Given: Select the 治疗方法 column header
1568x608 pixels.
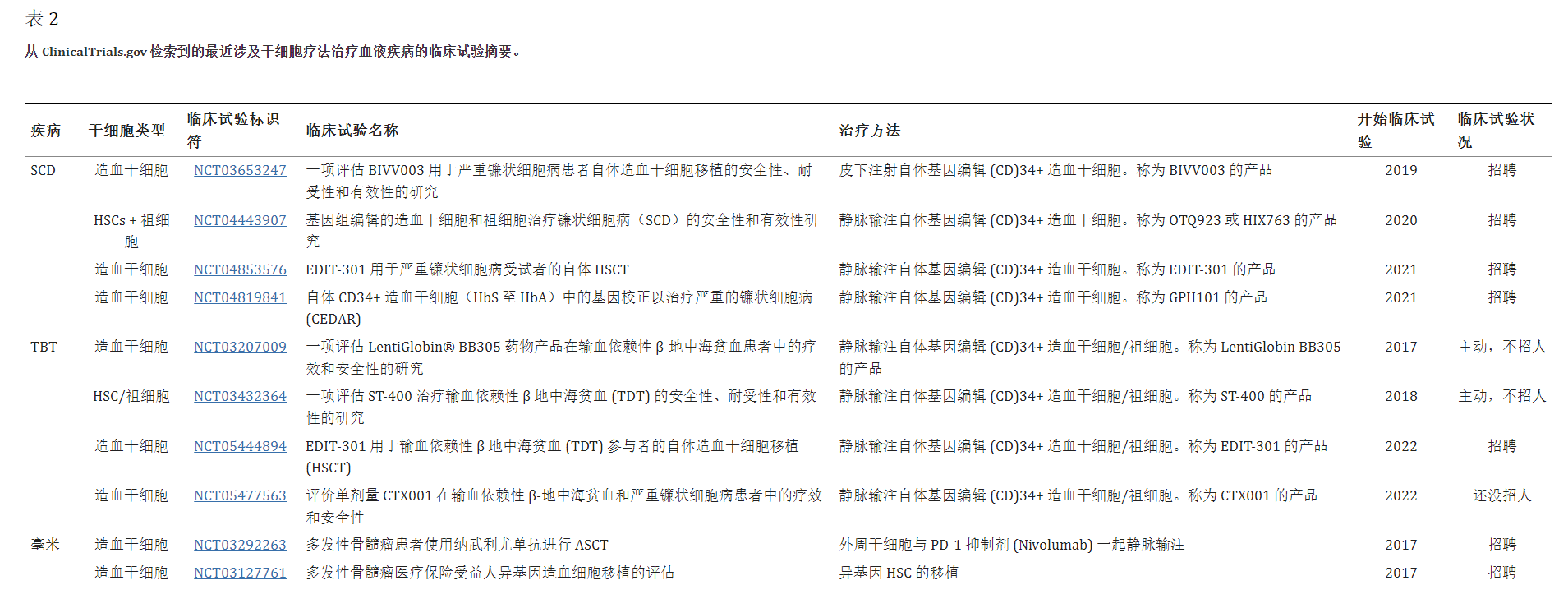Looking at the screenshot, I should tap(869, 131).
